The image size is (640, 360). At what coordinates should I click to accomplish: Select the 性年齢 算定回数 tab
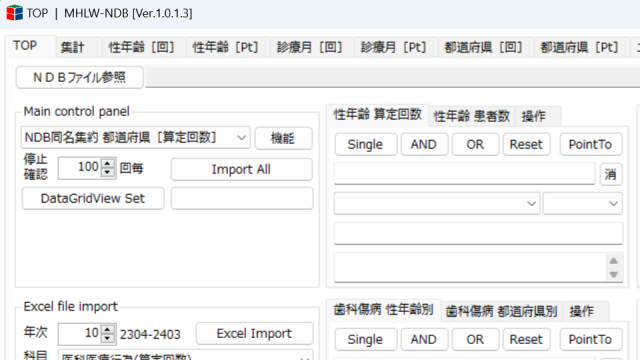(x=378, y=115)
